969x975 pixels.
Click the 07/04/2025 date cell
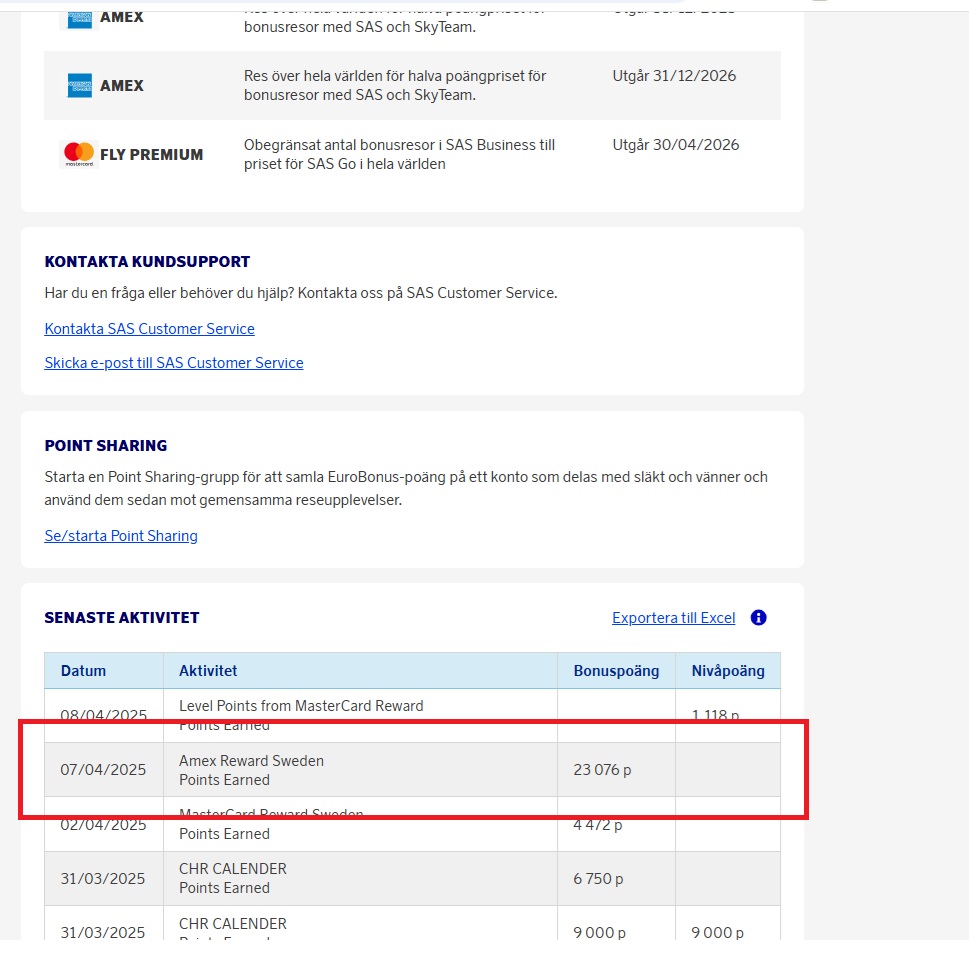click(103, 770)
